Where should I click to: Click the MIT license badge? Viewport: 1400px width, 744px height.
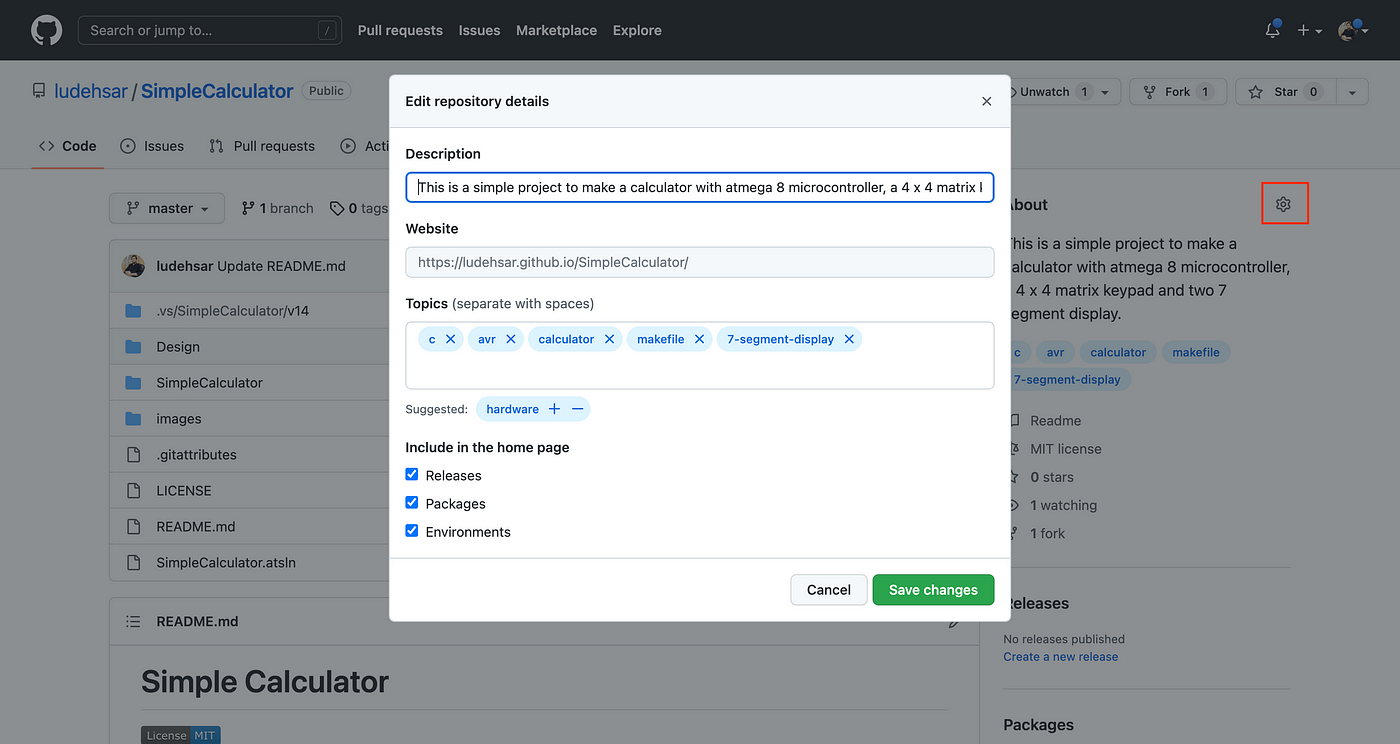180,735
